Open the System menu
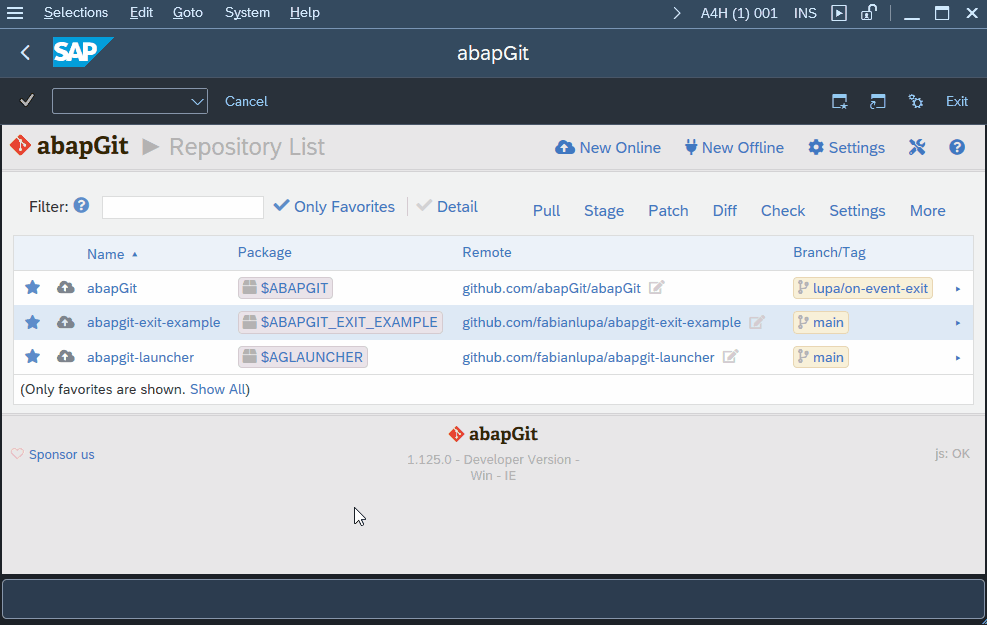Screen dimensions: 987x625 tap(247, 13)
